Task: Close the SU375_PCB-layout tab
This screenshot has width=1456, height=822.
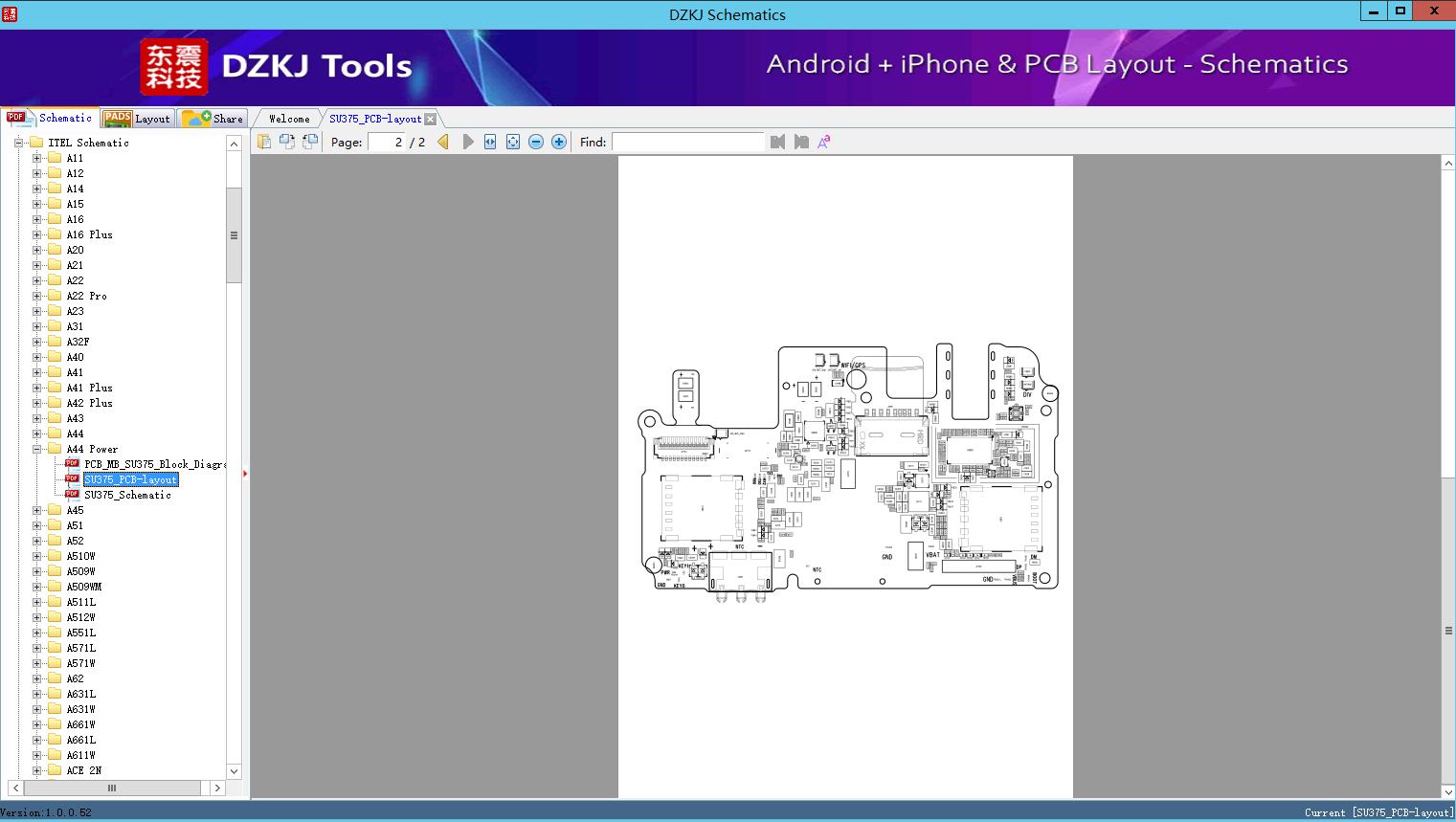Action: point(431,119)
